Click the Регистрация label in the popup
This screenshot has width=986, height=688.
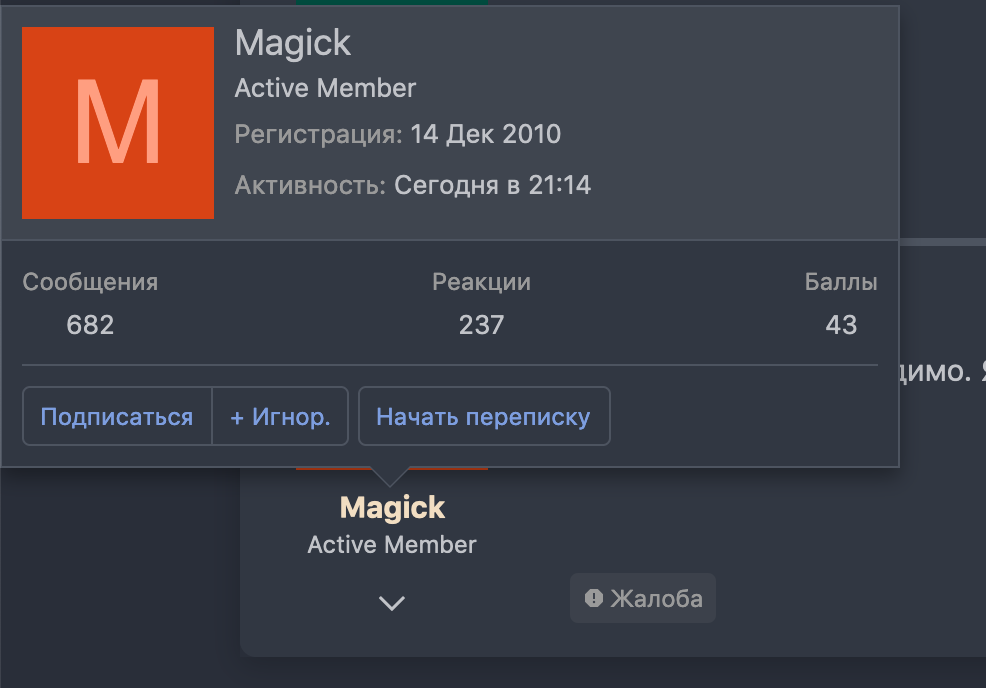click(x=319, y=134)
